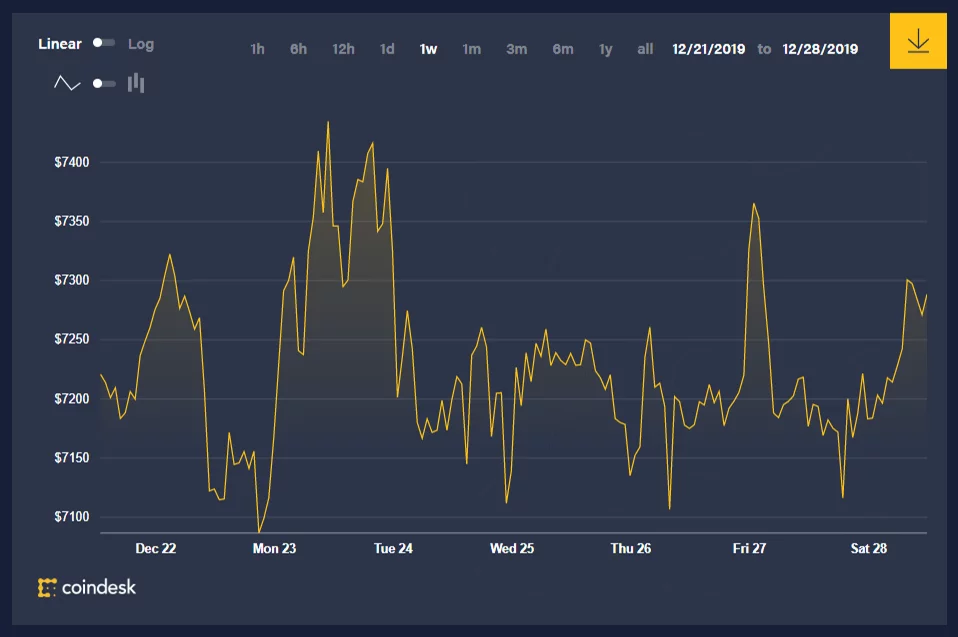This screenshot has width=958, height=637.
Task: Select the Log scale label
Action: (141, 44)
